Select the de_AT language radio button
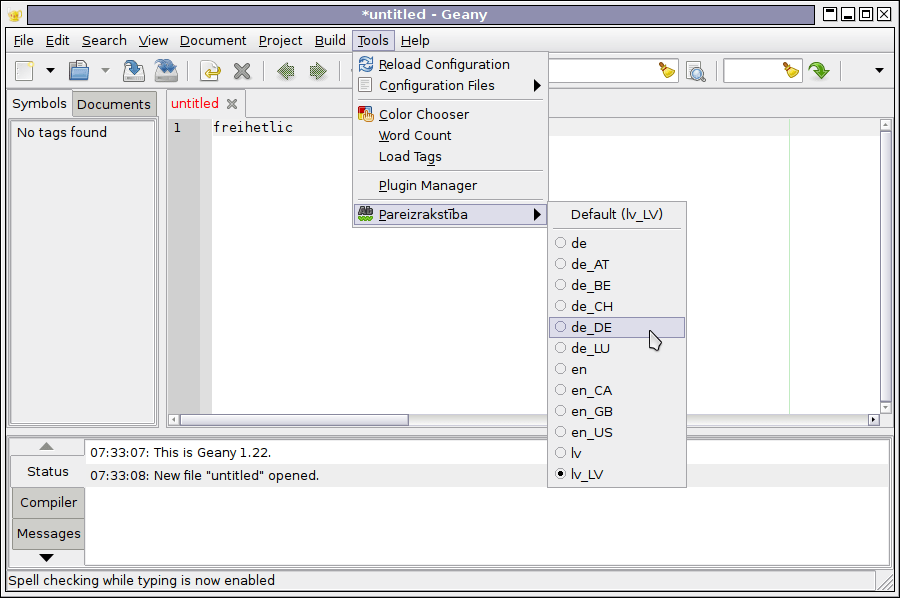This screenshot has width=900, height=598. pyautogui.click(x=560, y=264)
